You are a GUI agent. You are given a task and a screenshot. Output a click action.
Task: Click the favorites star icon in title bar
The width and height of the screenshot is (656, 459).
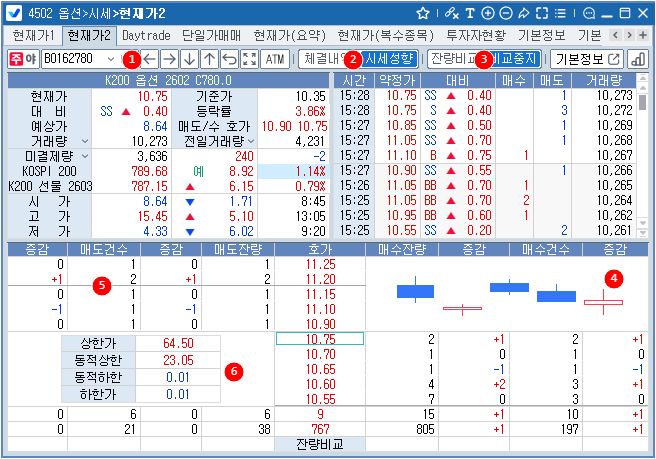423,13
